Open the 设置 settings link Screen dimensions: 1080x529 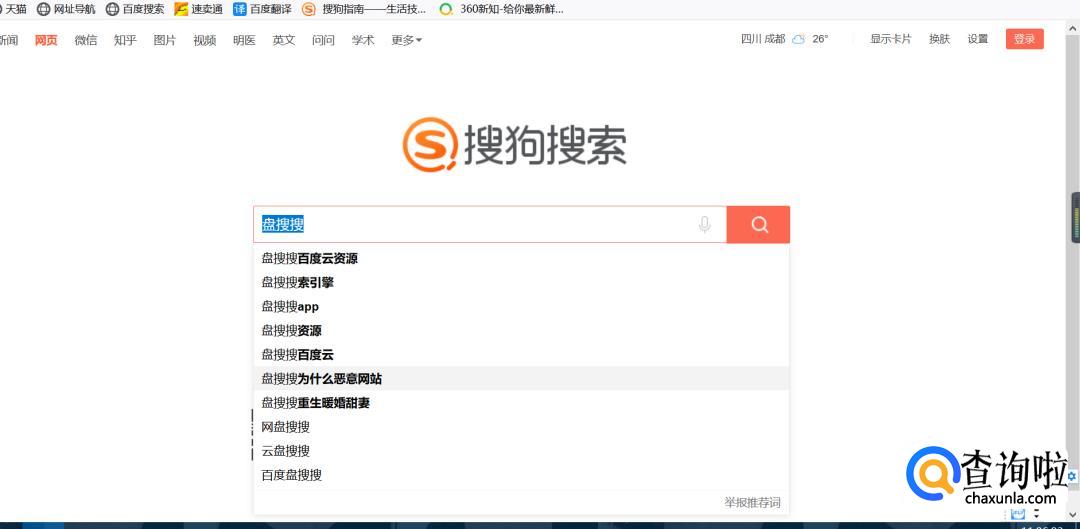tap(977, 39)
